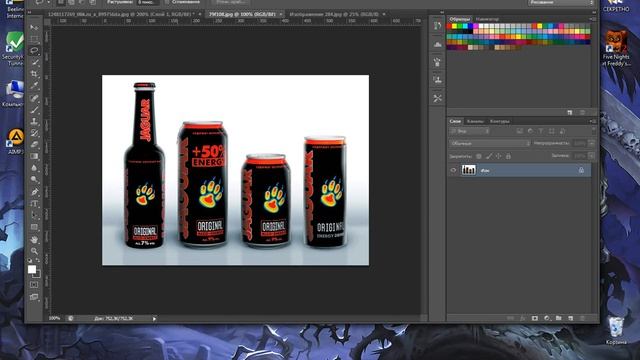Open Lasso tool preset picker dropdown
Screen dimensions: 640x360
[42, 2]
